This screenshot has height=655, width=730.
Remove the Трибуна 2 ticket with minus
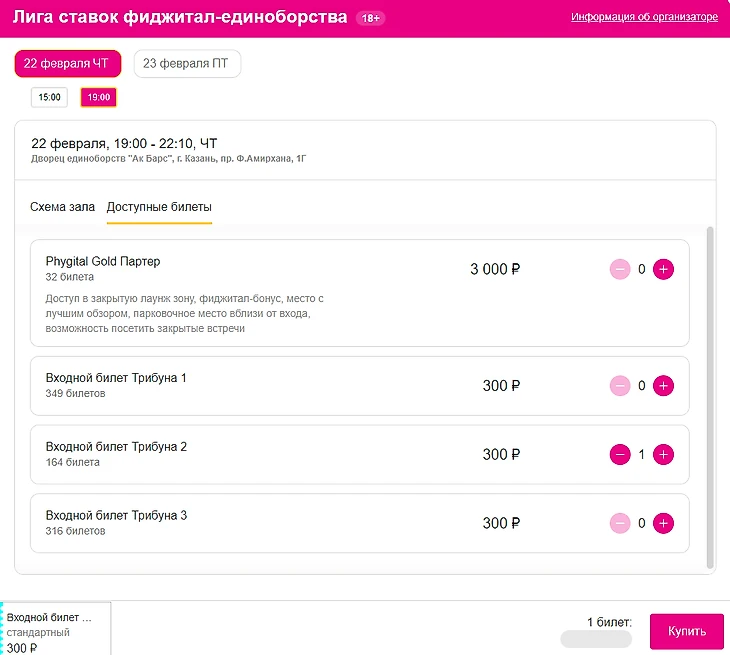(x=620, y=454)
